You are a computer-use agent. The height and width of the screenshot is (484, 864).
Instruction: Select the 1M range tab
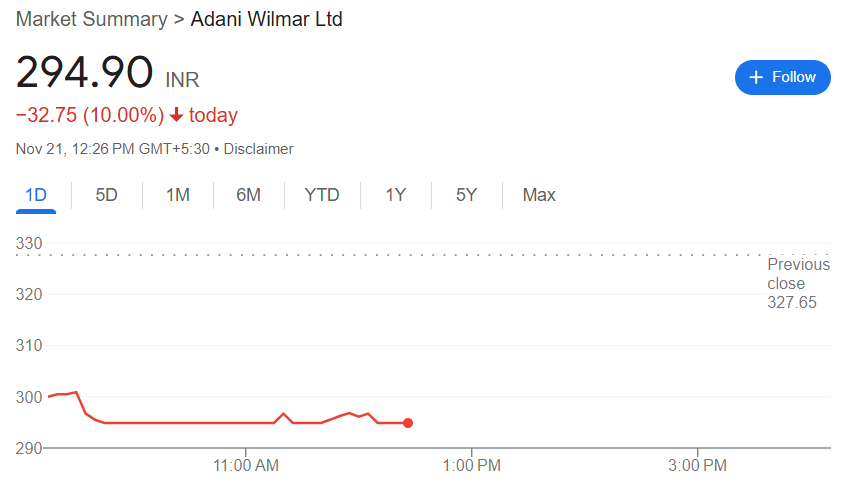(x=178, y=195)
